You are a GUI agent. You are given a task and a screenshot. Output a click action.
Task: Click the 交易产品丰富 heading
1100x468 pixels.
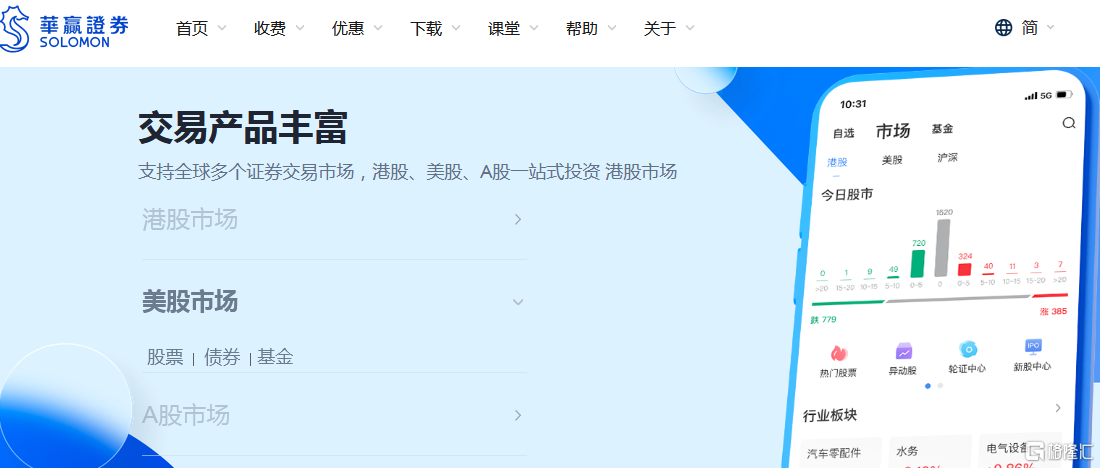(x=243, y=128)
